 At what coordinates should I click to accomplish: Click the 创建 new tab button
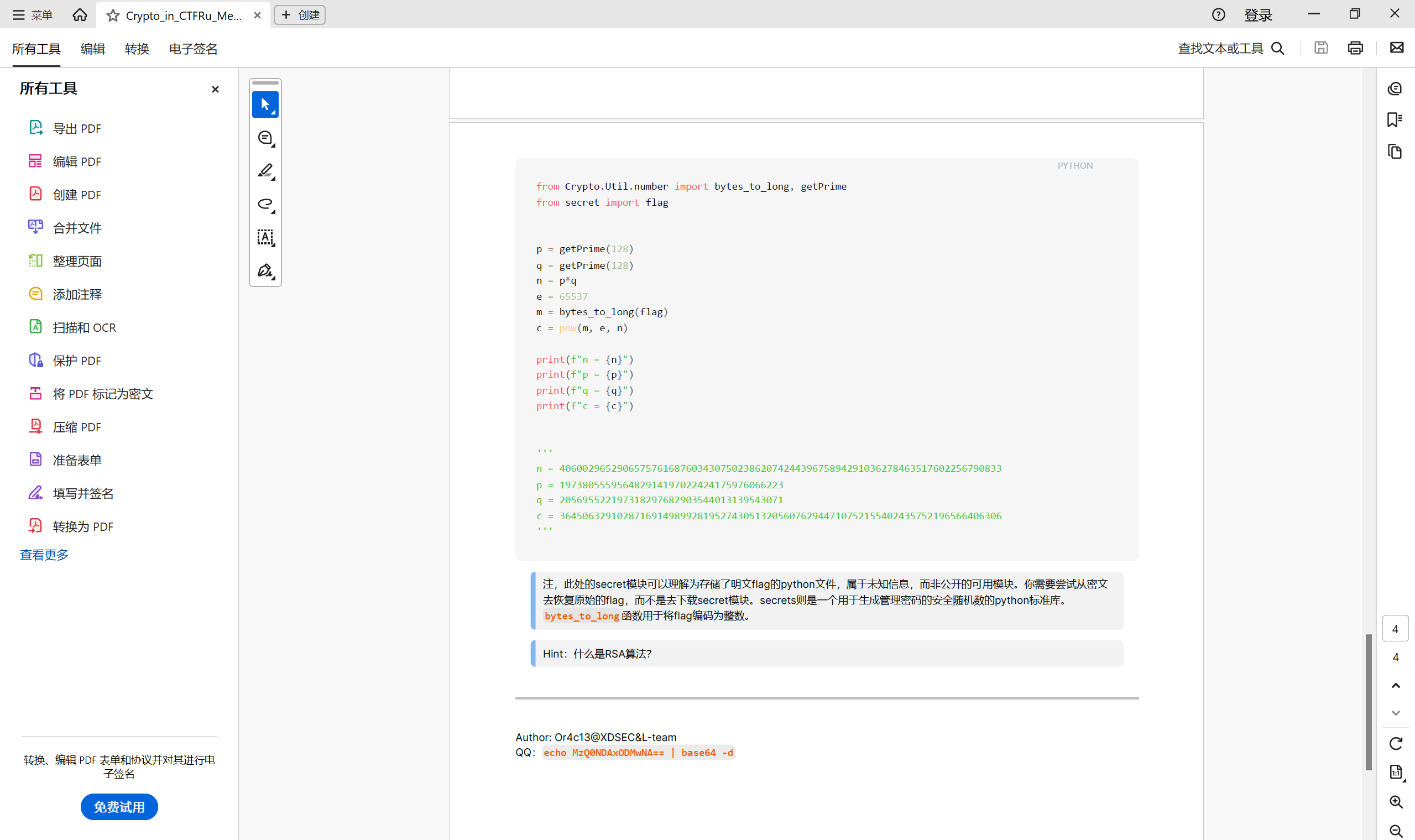click(x=299, y=15)
